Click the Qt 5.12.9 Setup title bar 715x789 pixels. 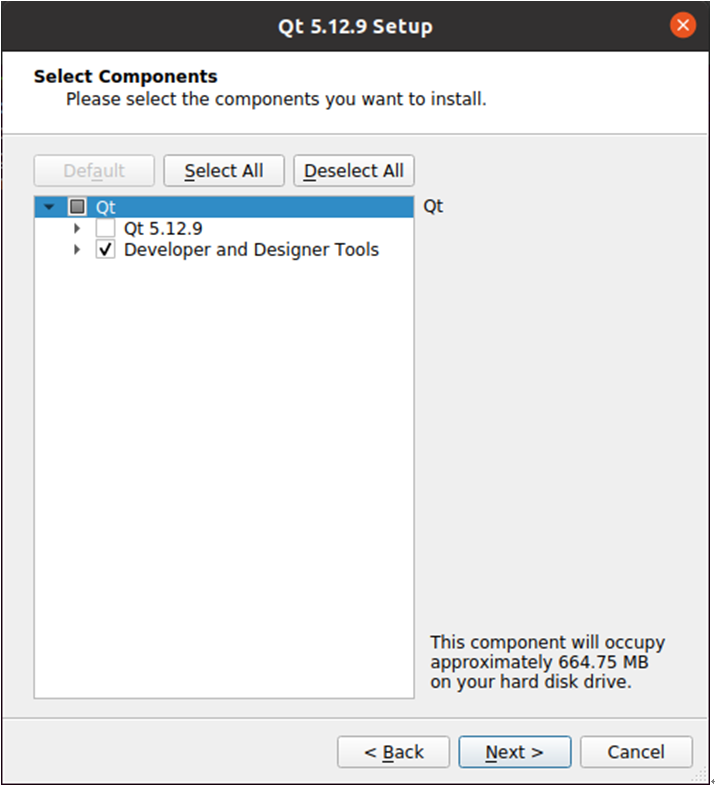click(x=355, y=26)
